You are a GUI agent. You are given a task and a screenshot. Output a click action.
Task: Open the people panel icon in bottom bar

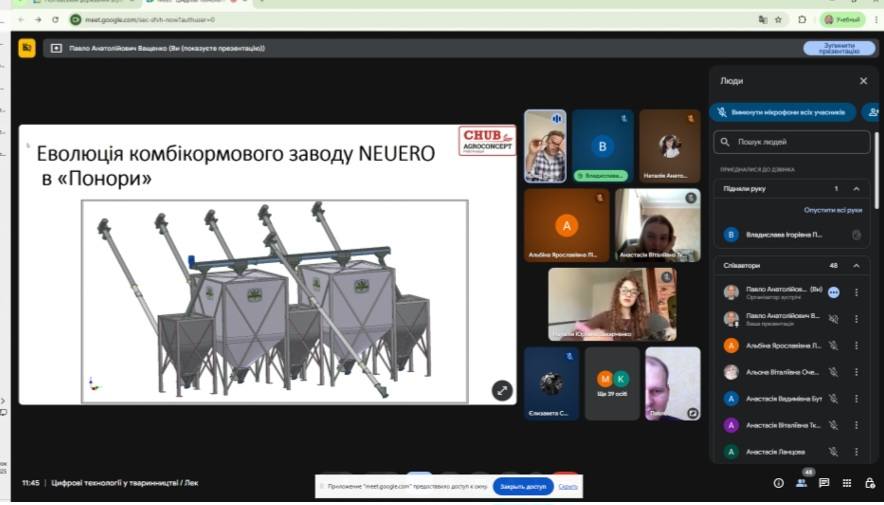pos(801,482)
